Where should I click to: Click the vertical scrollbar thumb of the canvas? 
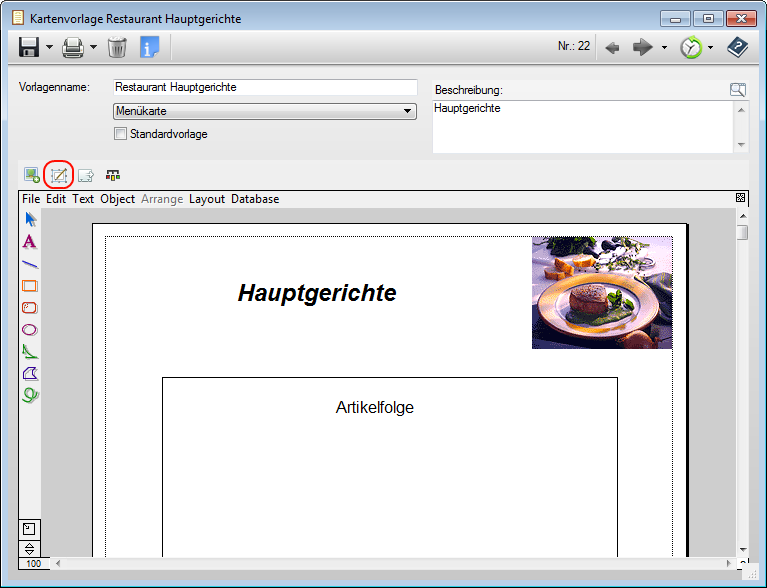742,233
